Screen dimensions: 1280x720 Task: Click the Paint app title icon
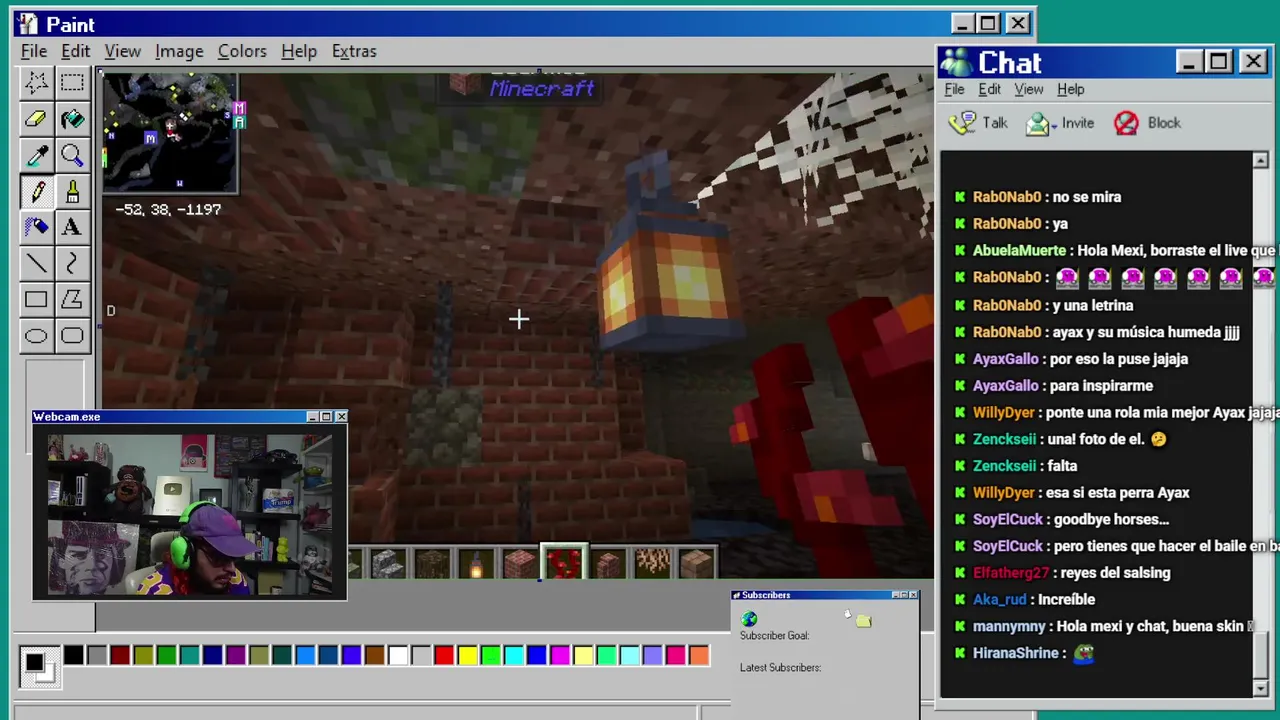click(x=27, y=24)
